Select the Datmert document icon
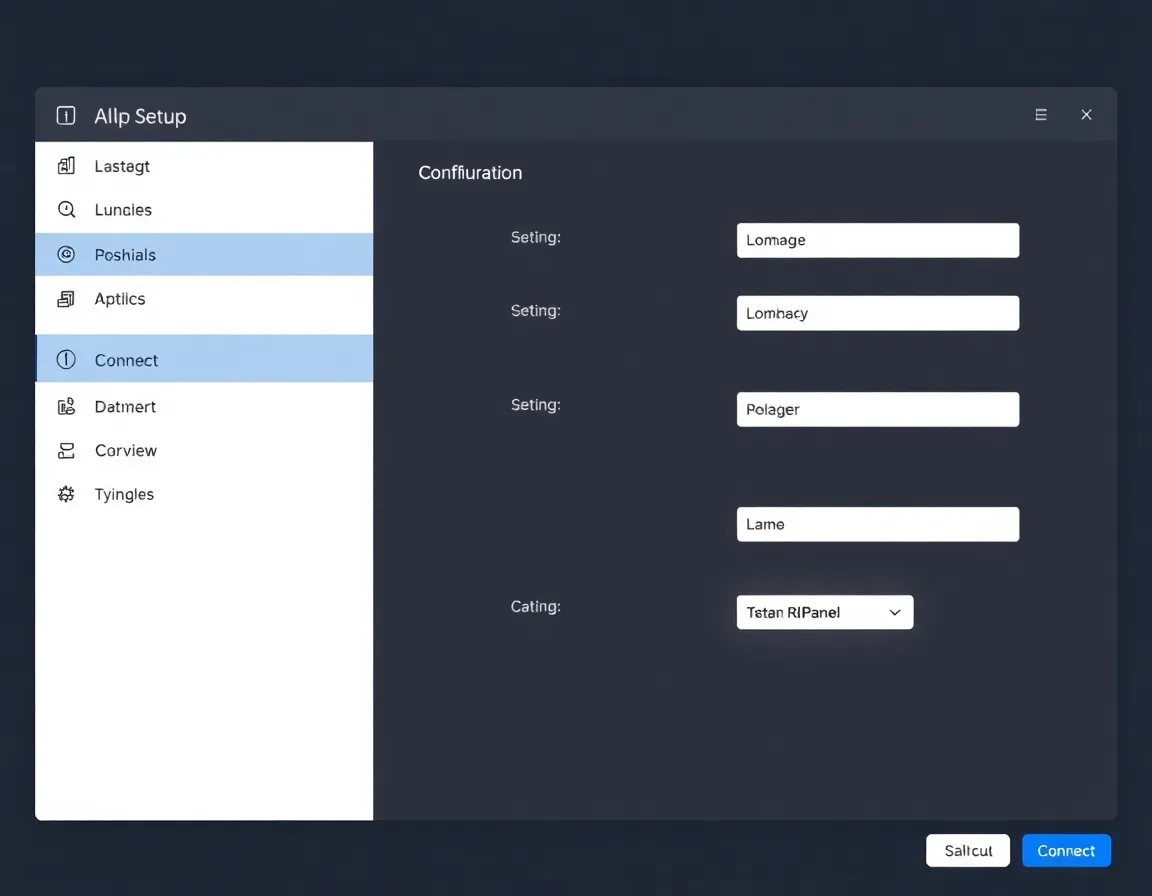 pos(65,406)
